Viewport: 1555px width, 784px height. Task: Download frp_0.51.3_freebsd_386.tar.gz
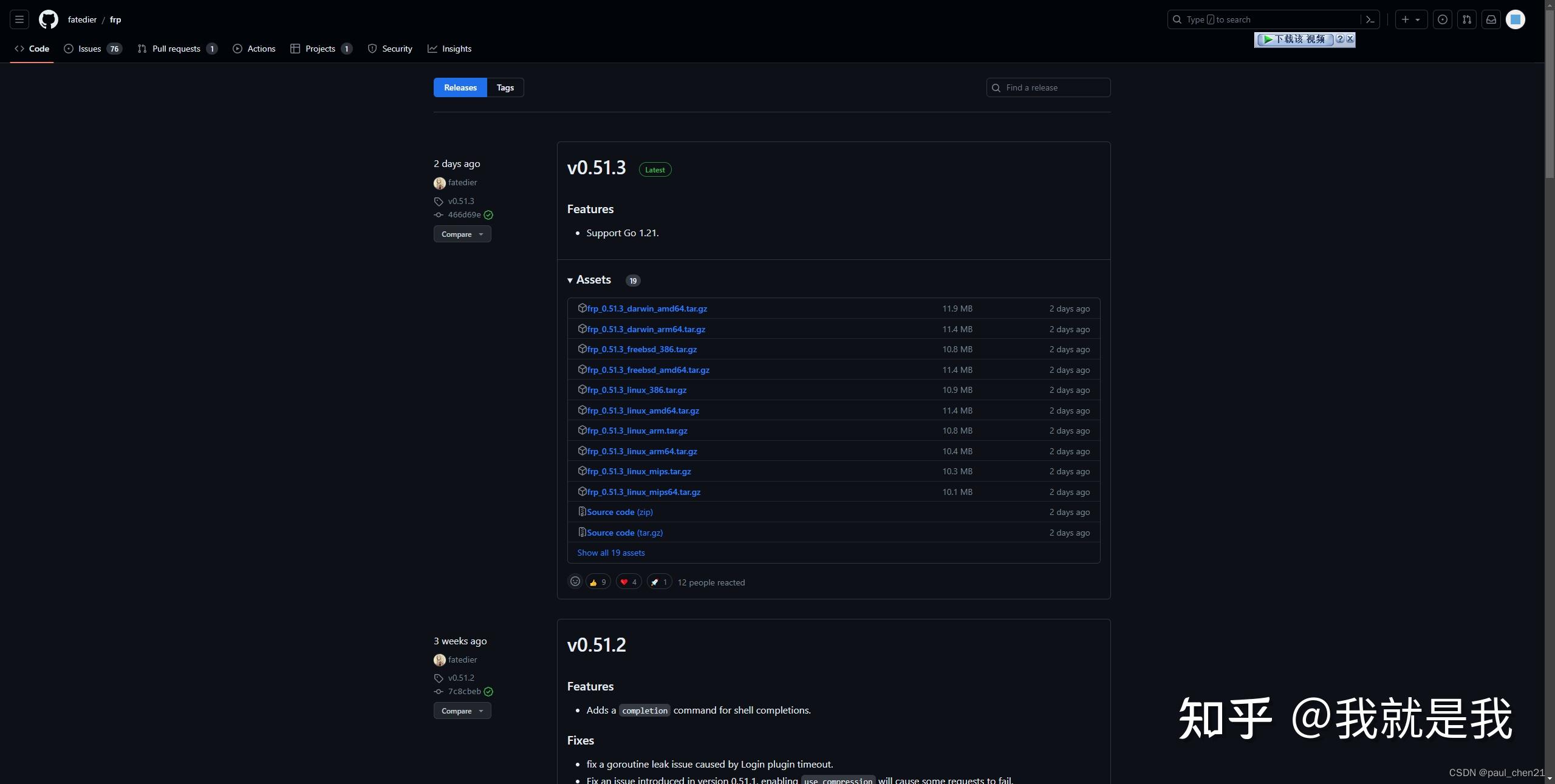[642, 349]
